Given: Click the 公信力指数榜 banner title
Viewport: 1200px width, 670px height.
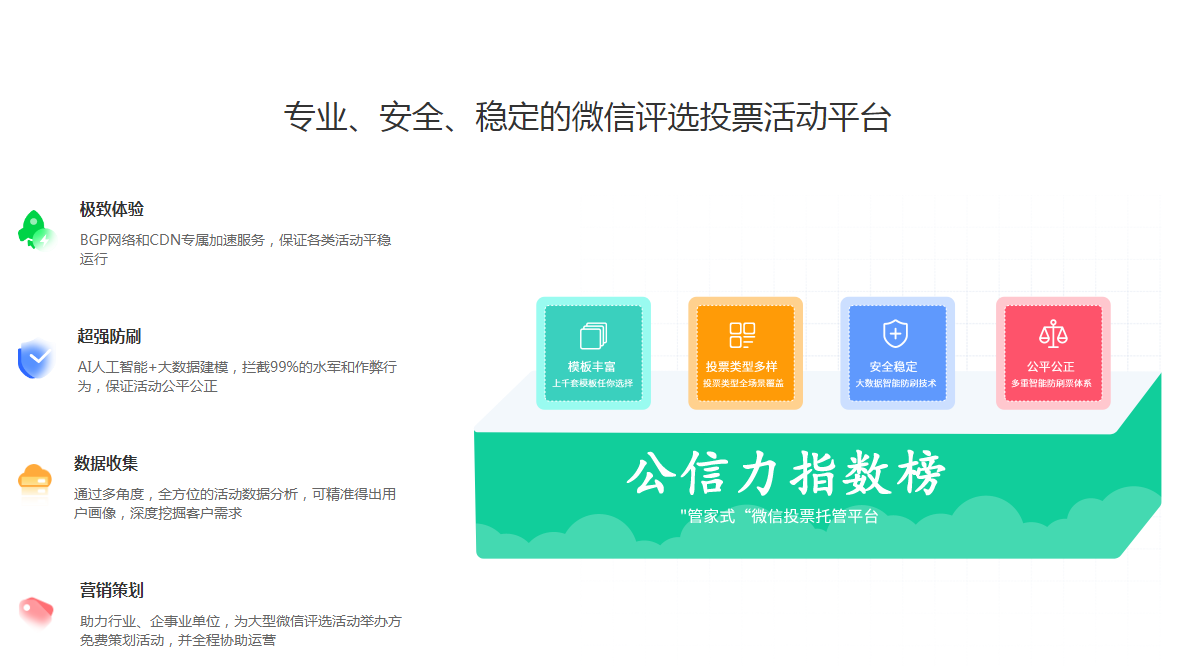Looking at the screenshot, I should click(x=786, y=474).
